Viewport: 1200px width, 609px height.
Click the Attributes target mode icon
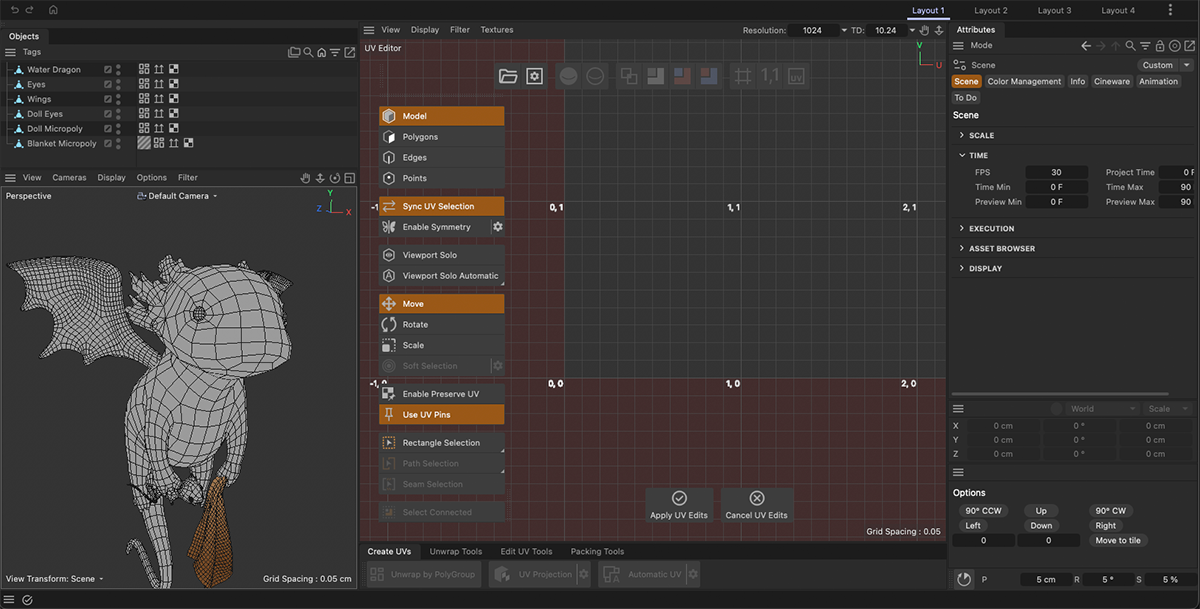[1175, 46]
